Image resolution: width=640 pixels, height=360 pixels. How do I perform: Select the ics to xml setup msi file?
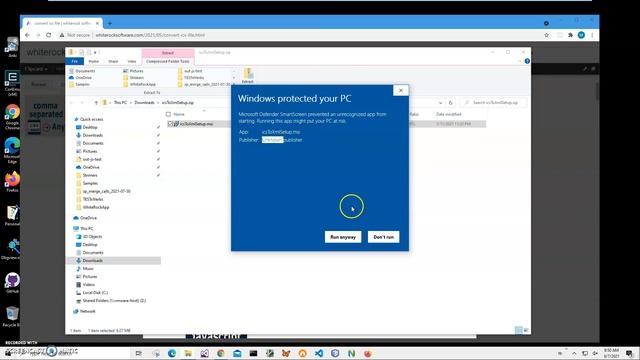196,124
